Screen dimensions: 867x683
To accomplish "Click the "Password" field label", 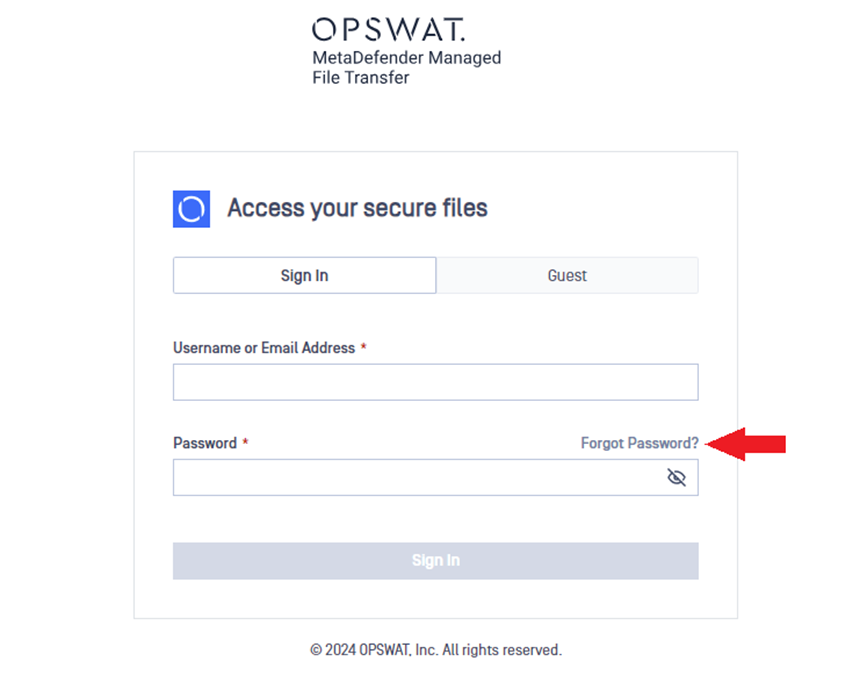I will pos(205,443).
